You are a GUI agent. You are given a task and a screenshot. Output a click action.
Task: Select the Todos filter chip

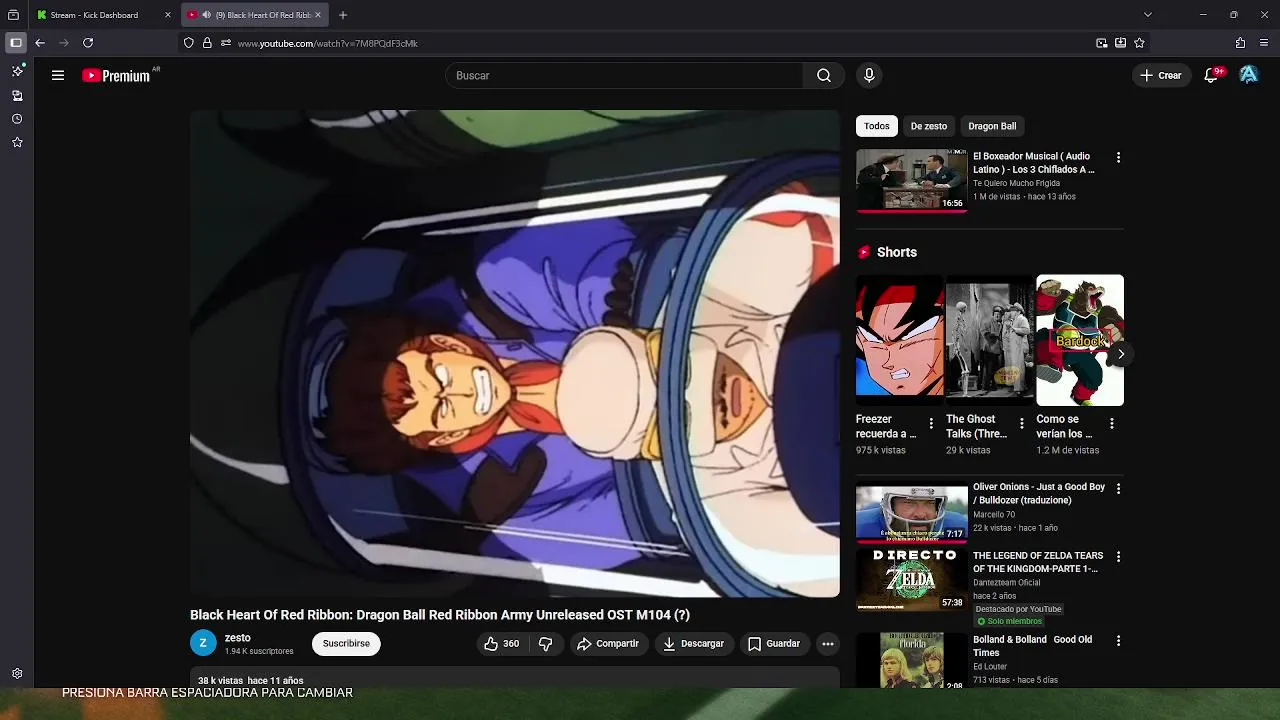877,126
